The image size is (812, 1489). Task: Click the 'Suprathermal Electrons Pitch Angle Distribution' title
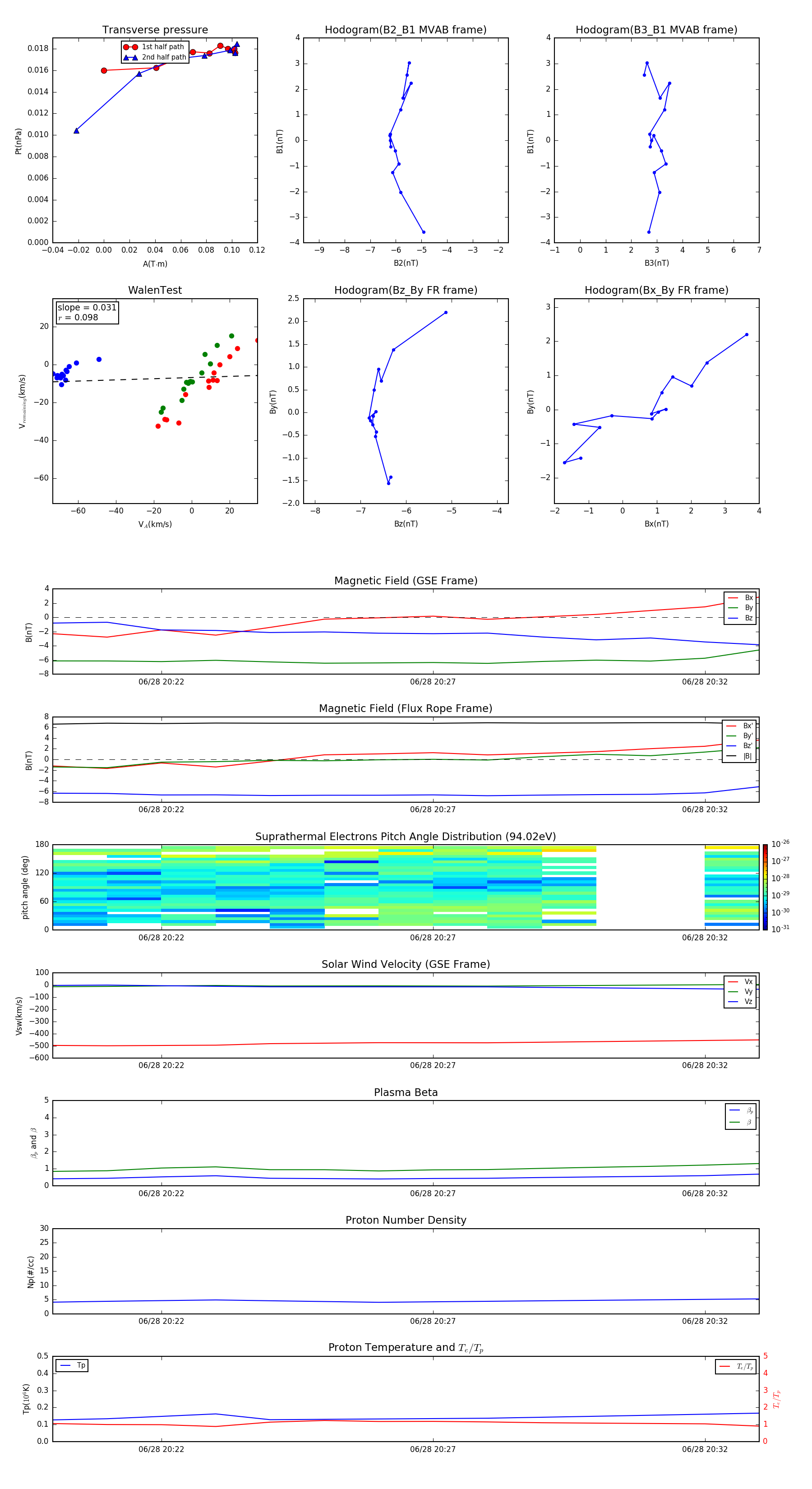(x=406, y=837)
